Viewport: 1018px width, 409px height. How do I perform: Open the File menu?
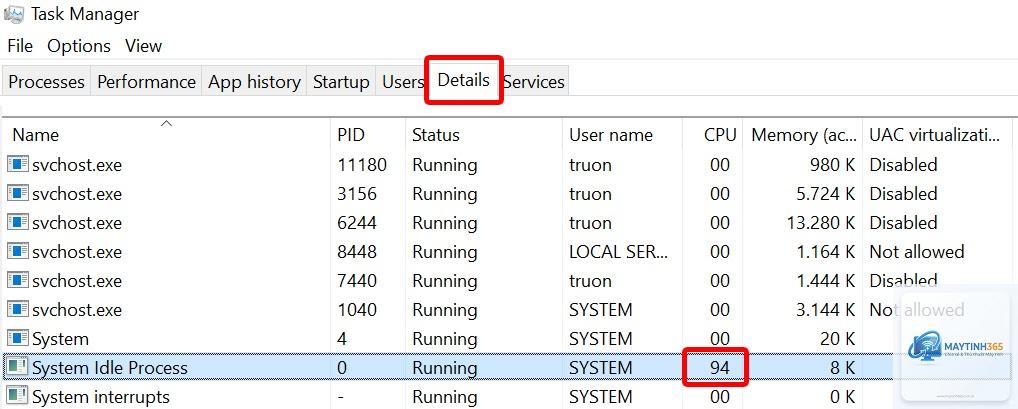tap(20, 46)
